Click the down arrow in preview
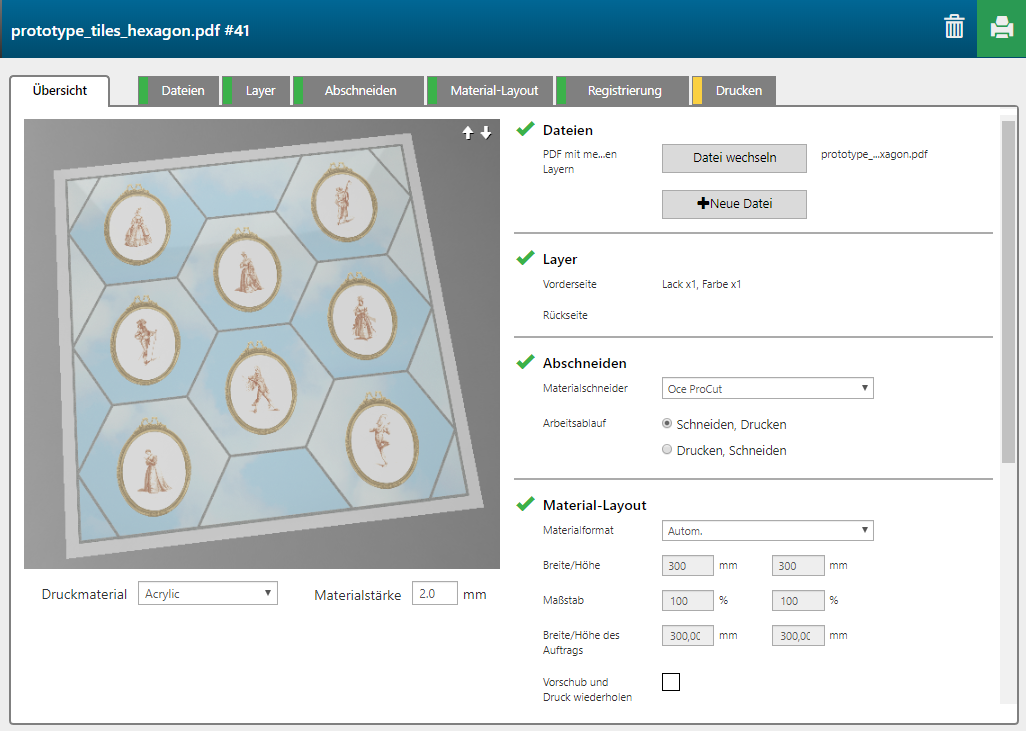The height and width of the screenshot is (731, 1026). tap(486, 133)
